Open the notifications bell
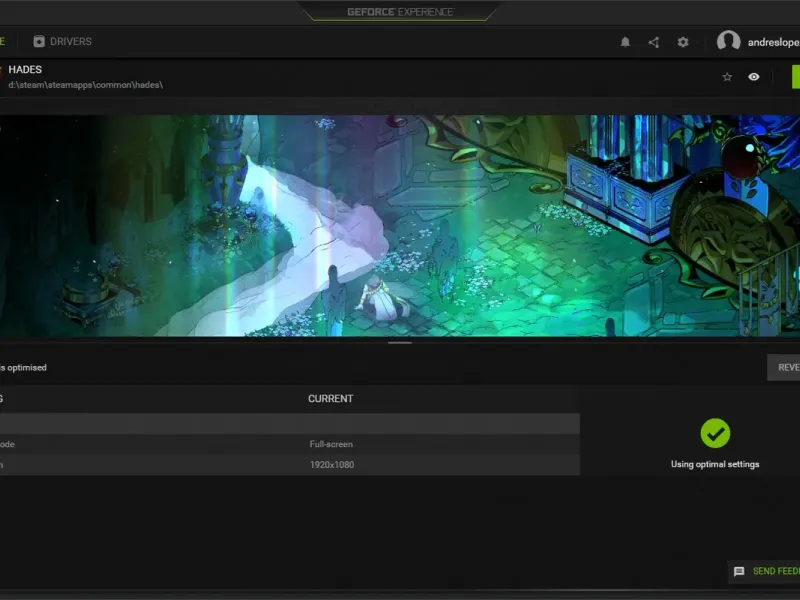The width and height of the screenshot is (800, 600). (625, 42)
